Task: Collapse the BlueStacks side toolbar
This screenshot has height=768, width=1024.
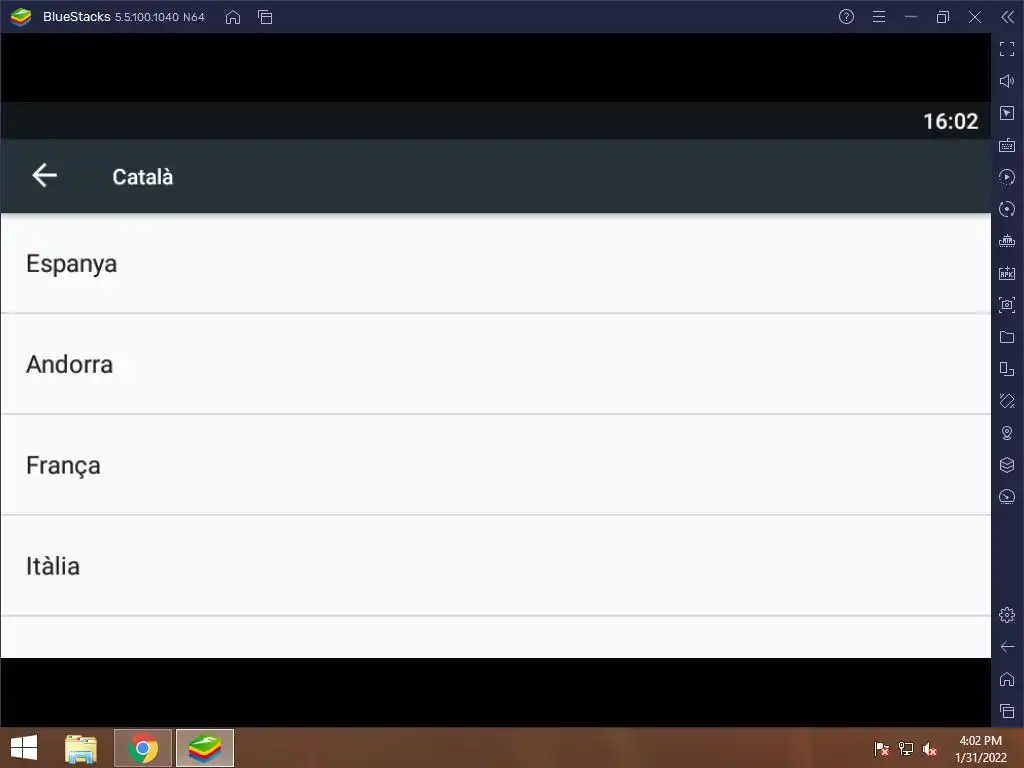Action: [x=1008, y=17]
